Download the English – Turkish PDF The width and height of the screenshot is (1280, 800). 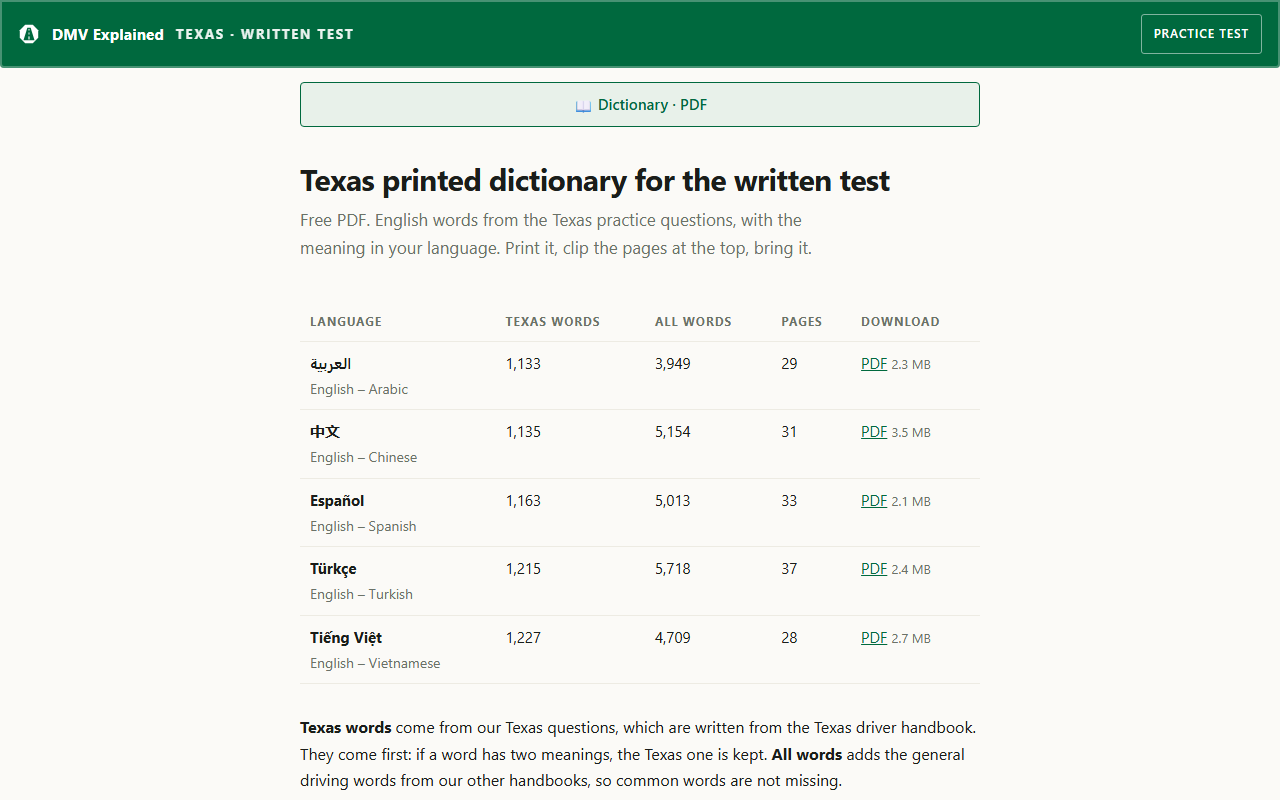click(874, 569)
